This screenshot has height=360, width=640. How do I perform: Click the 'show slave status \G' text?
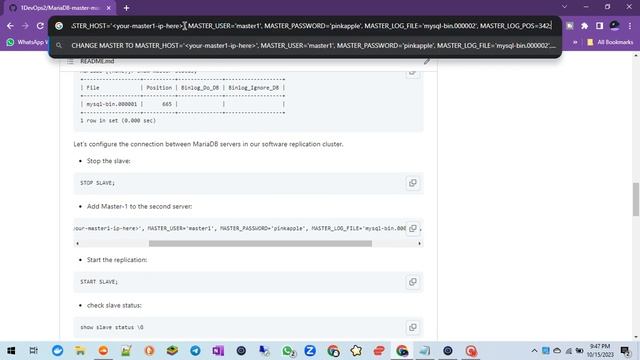111,327
